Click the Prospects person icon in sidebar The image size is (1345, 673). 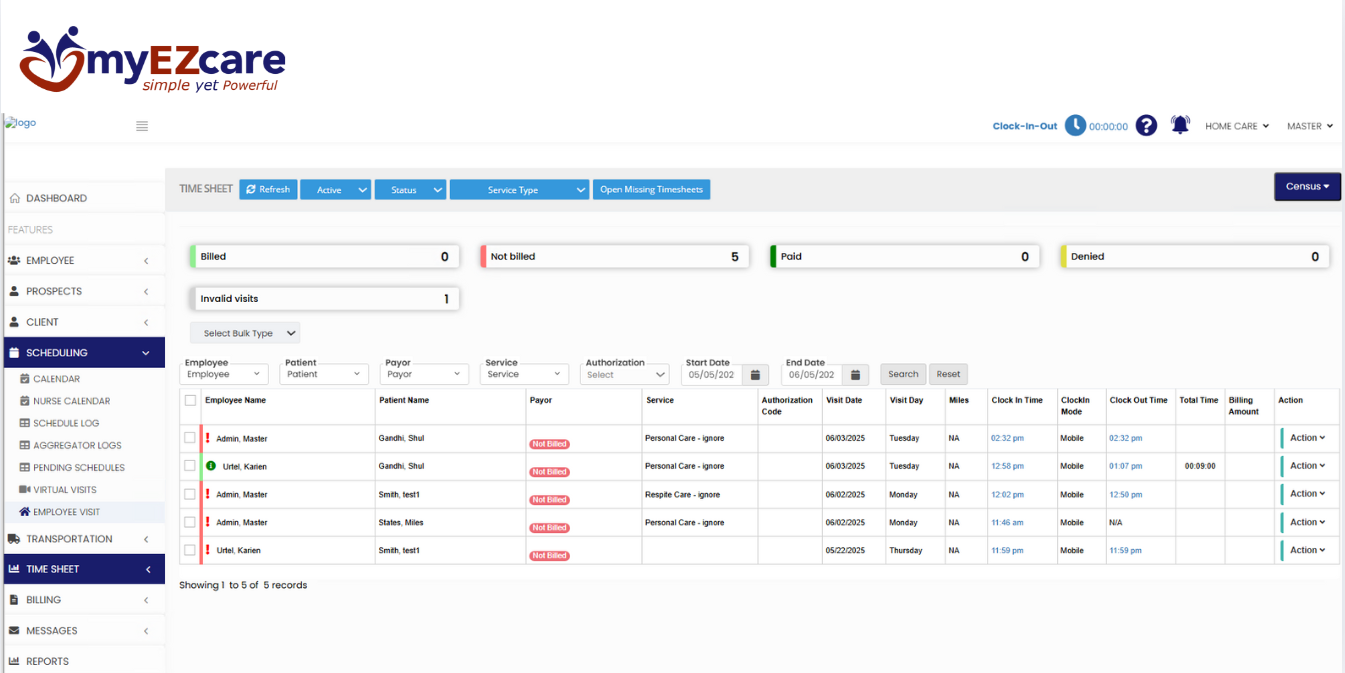(14, 291)
